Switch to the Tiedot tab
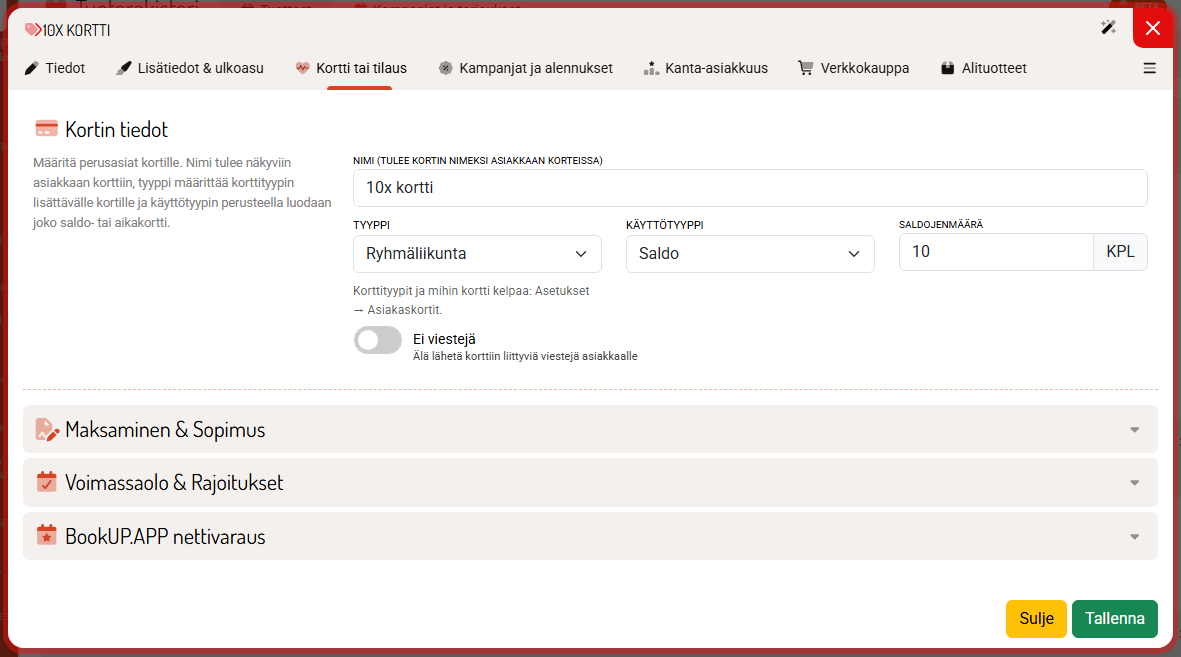Image resolution: width=1181 pixels, height=657 pixels. click(55, 69)
